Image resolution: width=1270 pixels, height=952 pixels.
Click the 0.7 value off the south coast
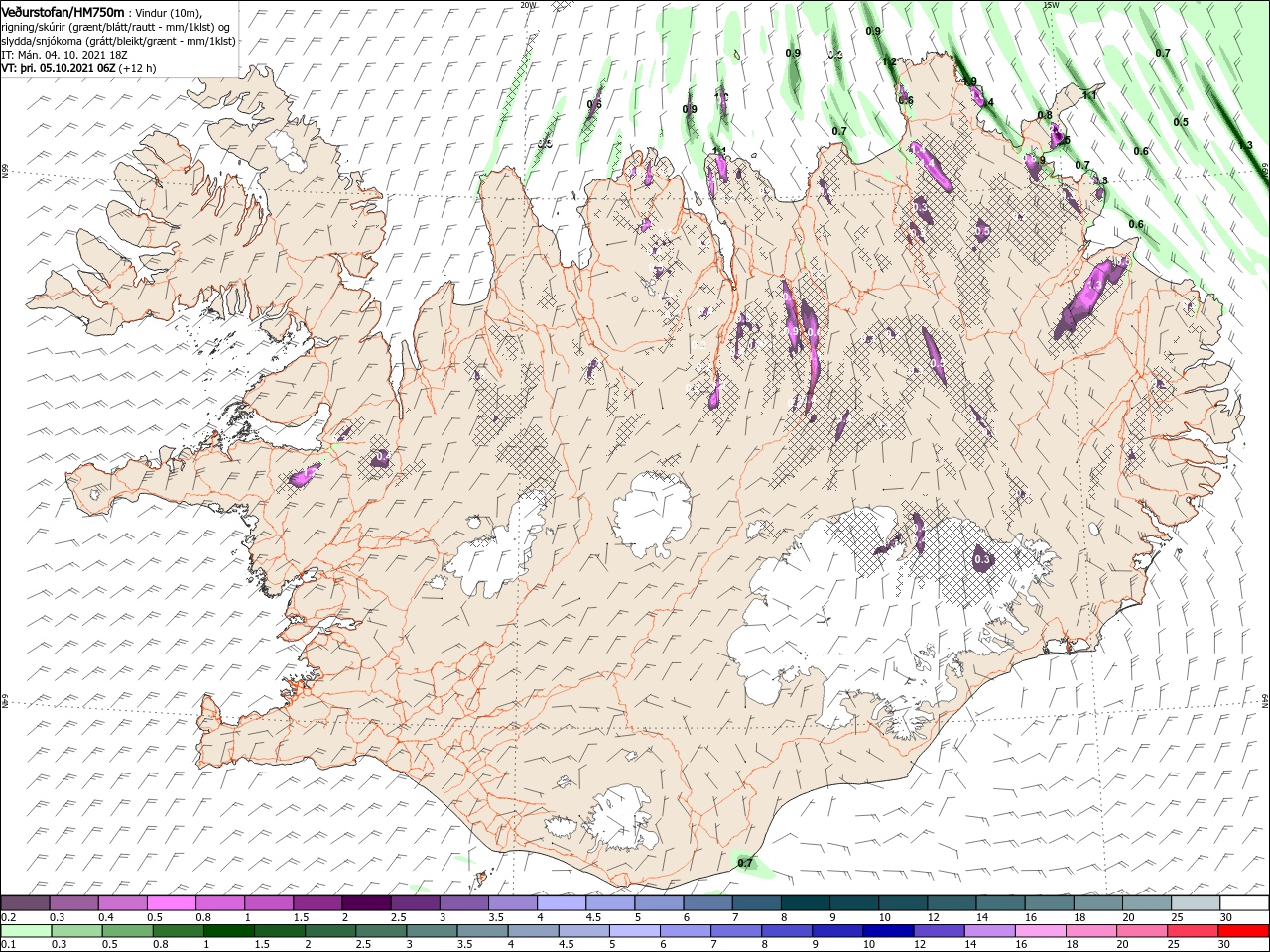(x=745, y=863)
